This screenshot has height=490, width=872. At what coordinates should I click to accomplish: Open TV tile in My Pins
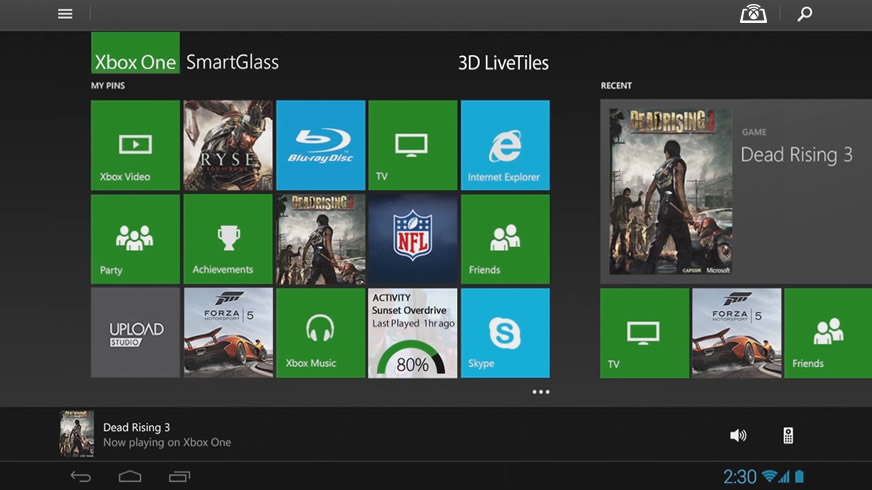[x=413, y=145]
